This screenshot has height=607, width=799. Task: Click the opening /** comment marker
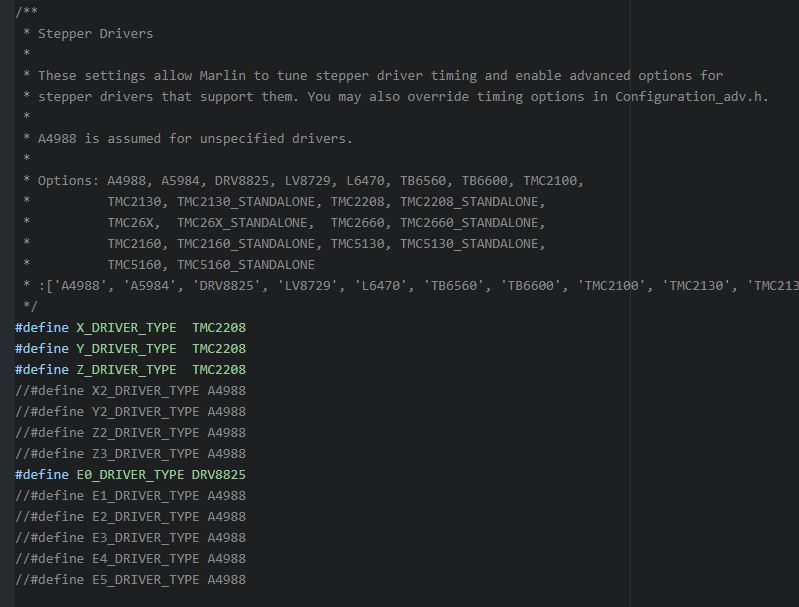26,12
